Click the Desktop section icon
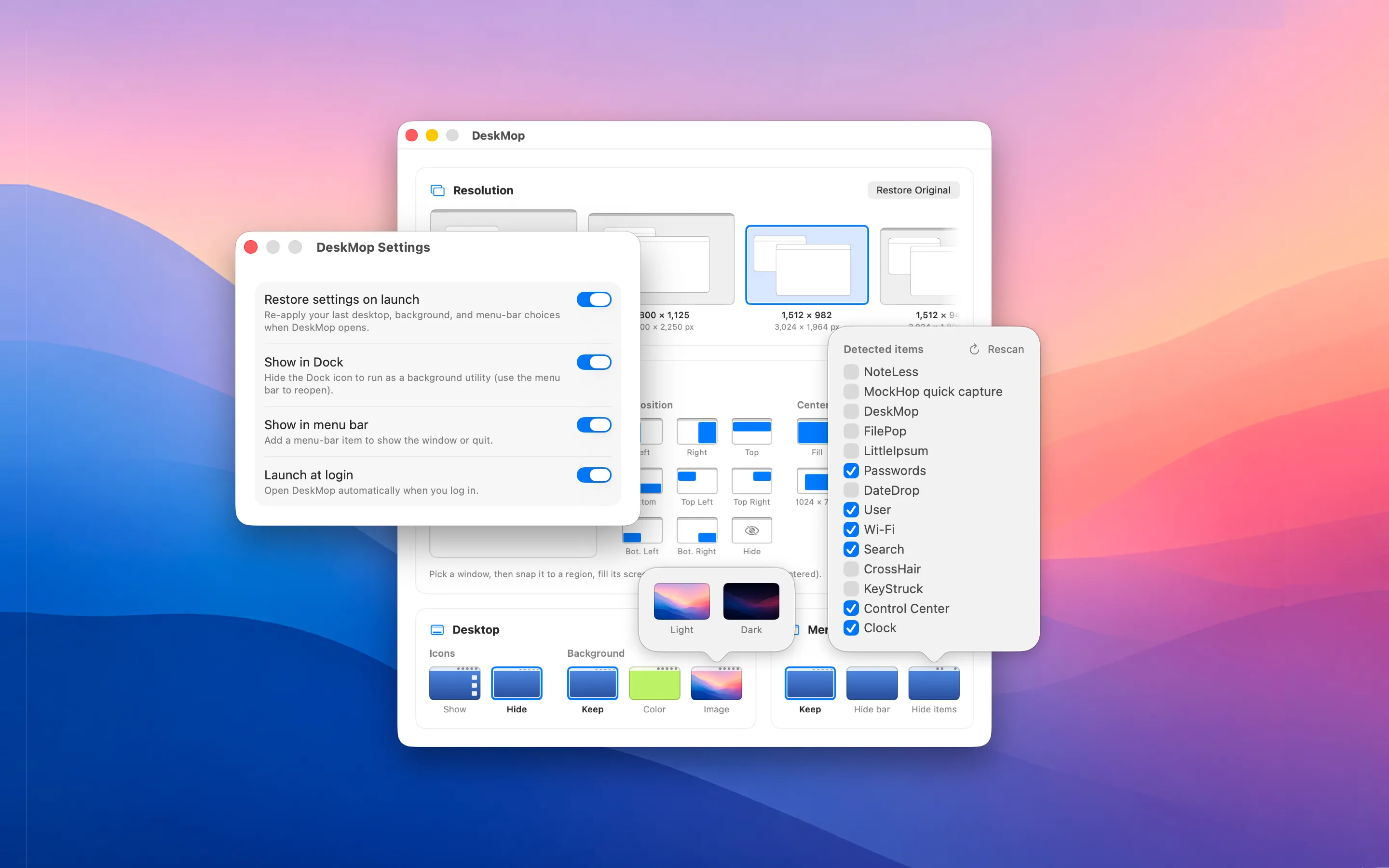1389x868 pixels. coord(437,630)
